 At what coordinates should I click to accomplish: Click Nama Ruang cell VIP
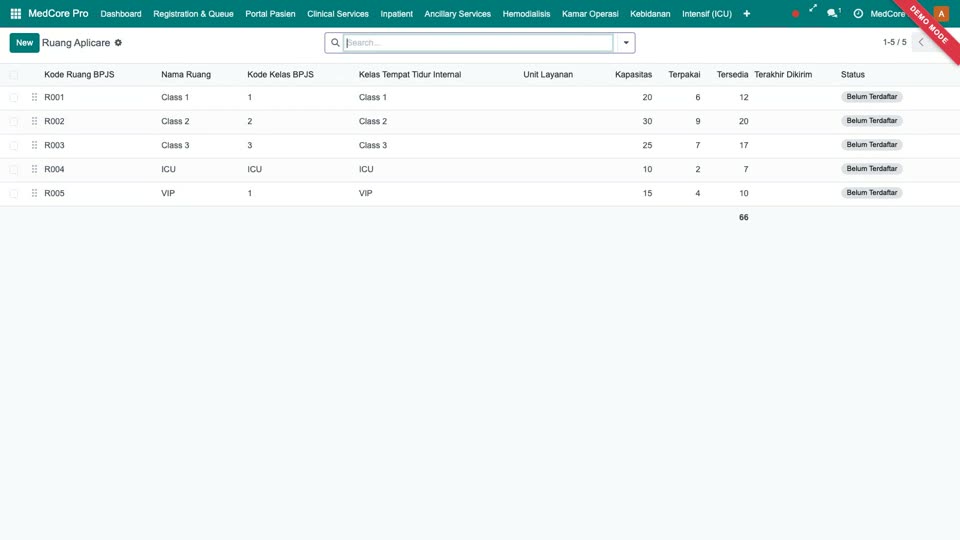coord(168,193)
